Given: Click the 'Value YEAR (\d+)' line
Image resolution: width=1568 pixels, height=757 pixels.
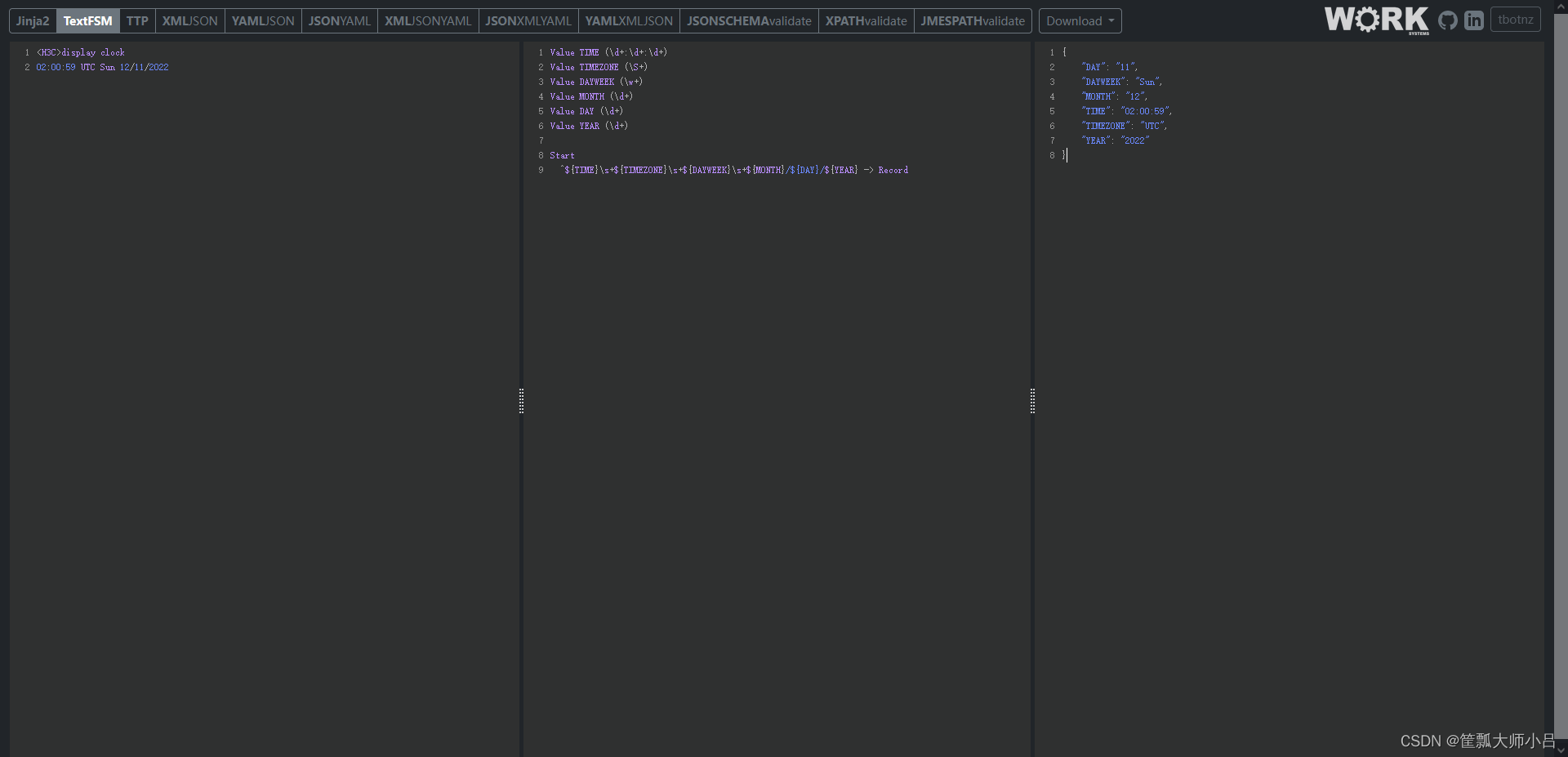Looking at the screenshot, I should point(589,126).
